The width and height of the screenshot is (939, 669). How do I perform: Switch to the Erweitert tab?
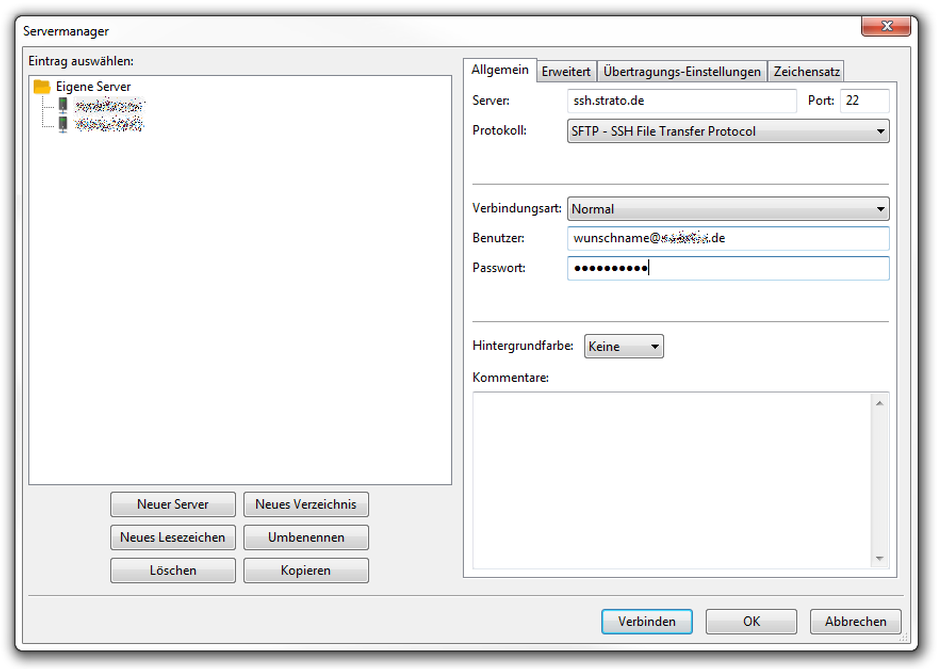point(566,70)
